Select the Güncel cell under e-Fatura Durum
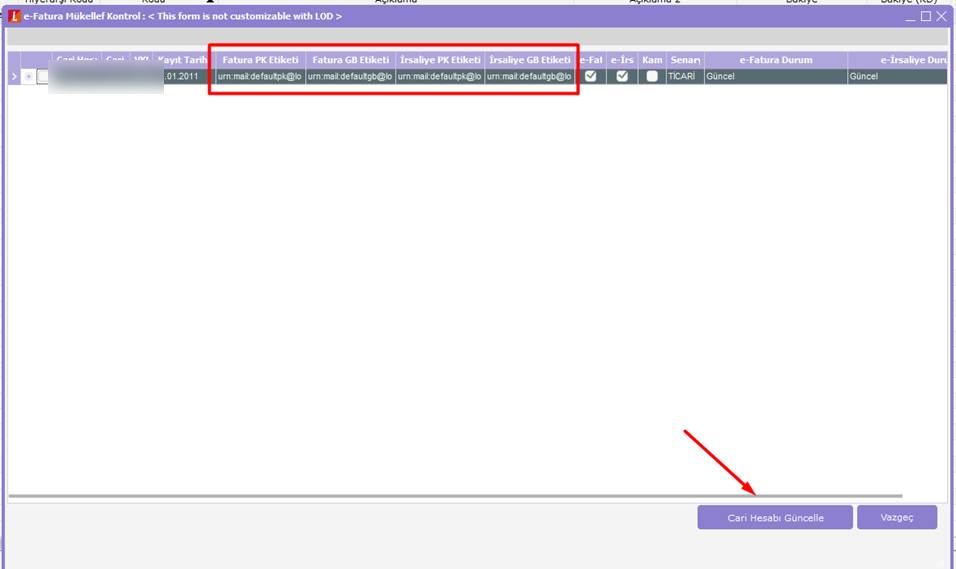This screenshot has height=569, width=956. pos(776,76)
